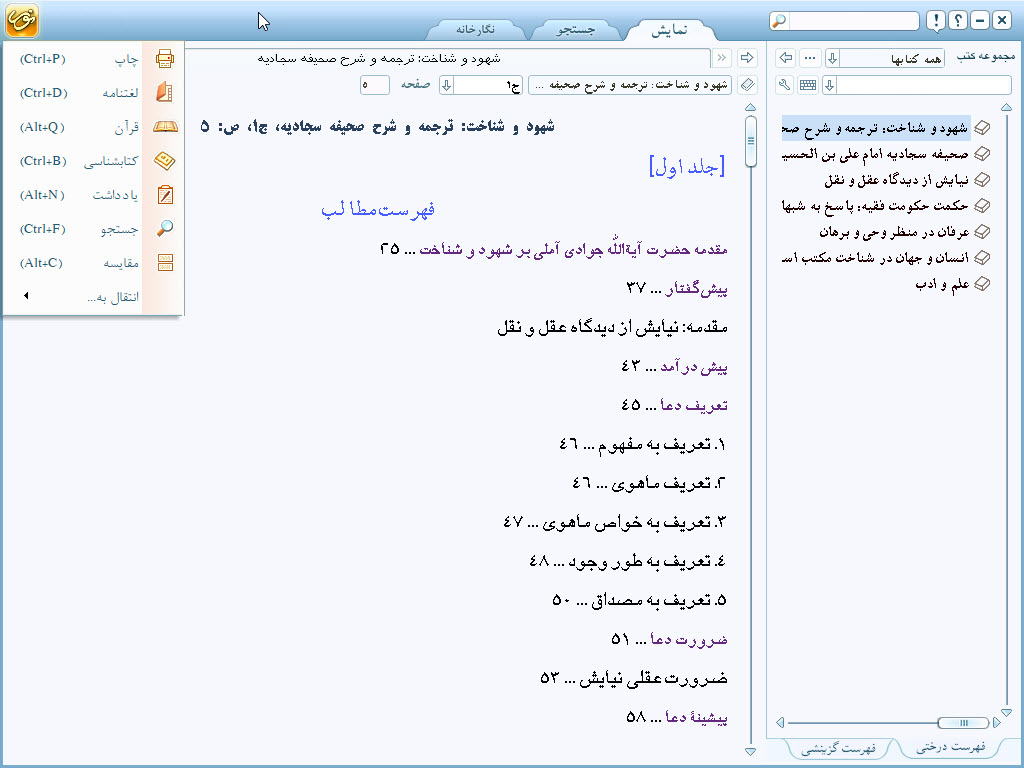Click the Print (چاپ) printer icon

tap(164, 59)
